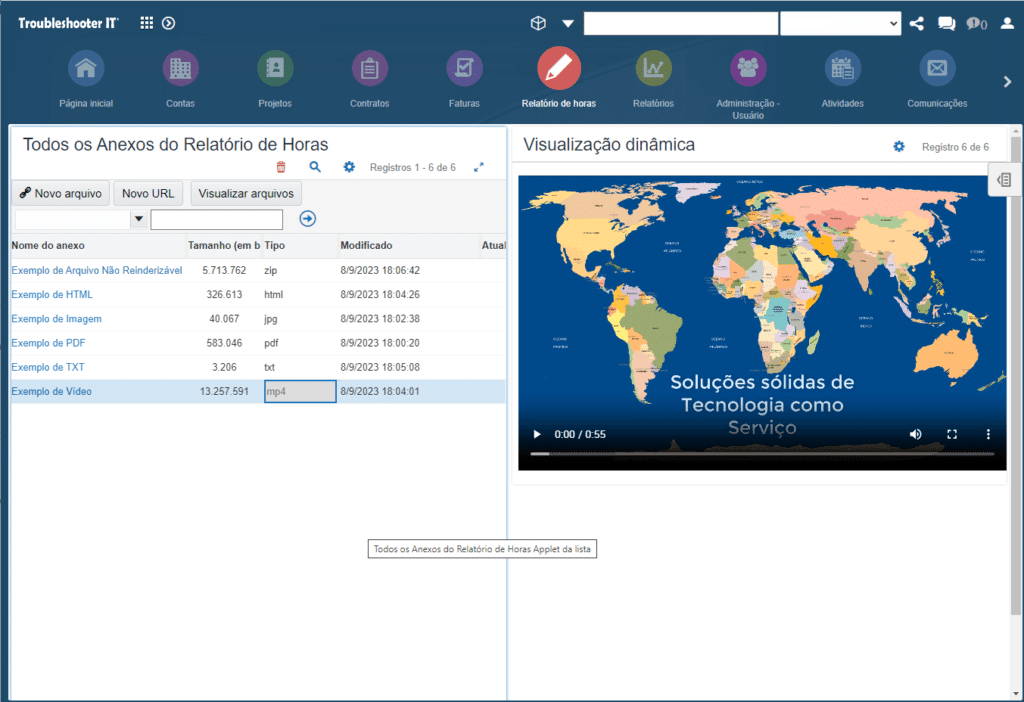Click the Novo arquivo button
The width and height of the screenshot is (1024, 702).
[x=61, y=193]
